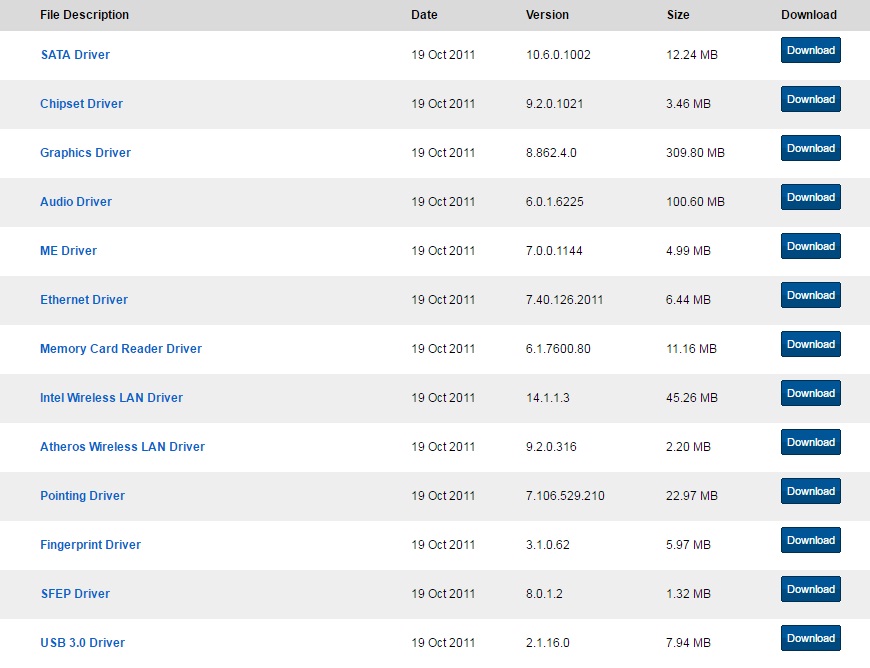Open the USB 3.0 Driver link
Viewport: 870px width, 668px height.
pyautogui.click(x=83, y=642)
